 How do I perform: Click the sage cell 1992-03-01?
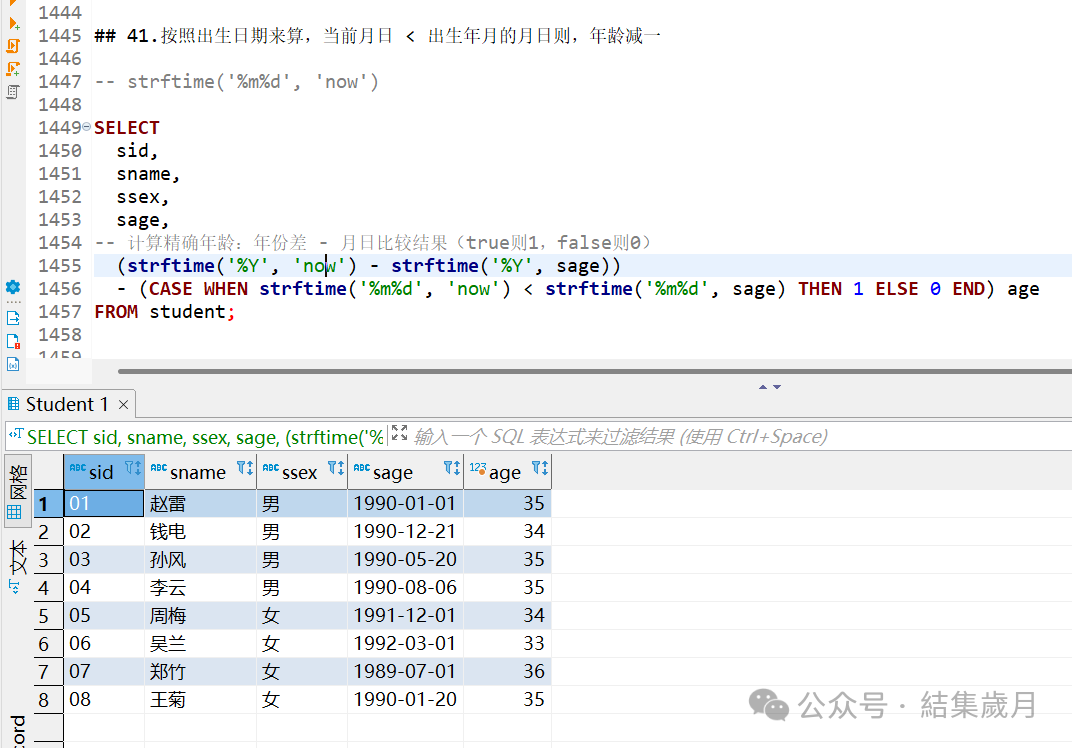(405, 644)
